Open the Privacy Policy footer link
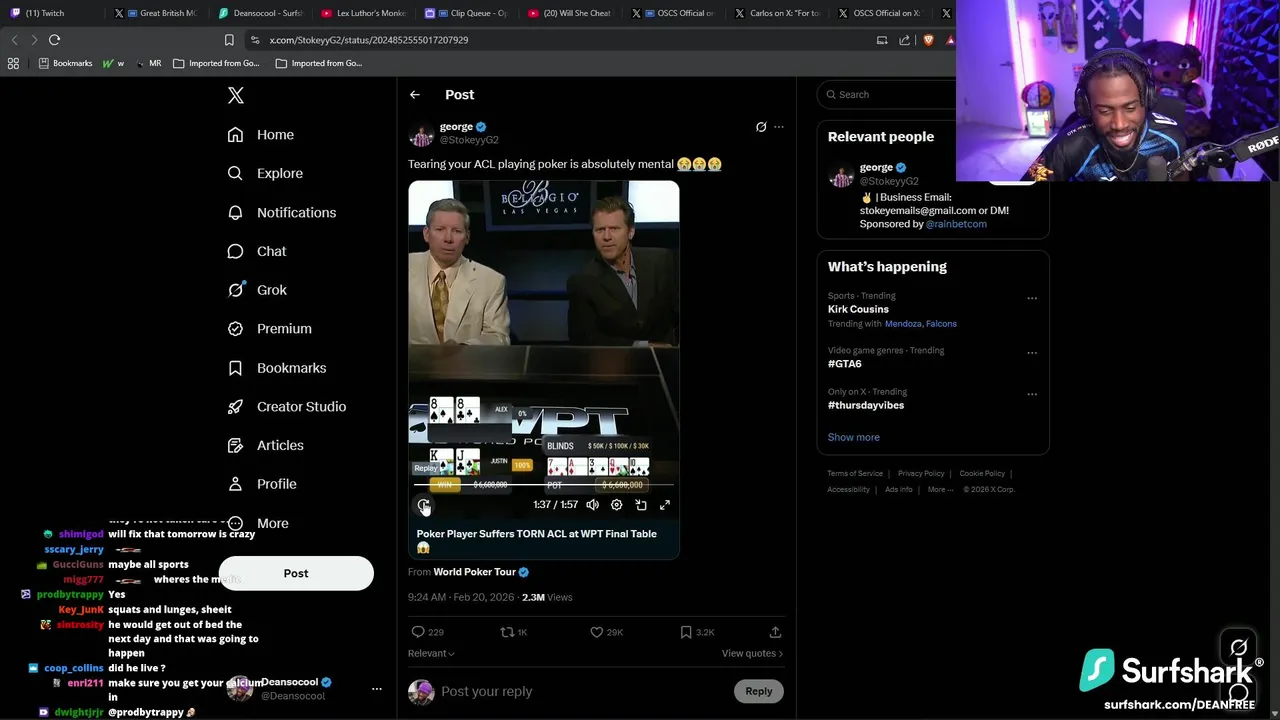The height and width of the screenshot is (720, 1280). click(921, 473)
